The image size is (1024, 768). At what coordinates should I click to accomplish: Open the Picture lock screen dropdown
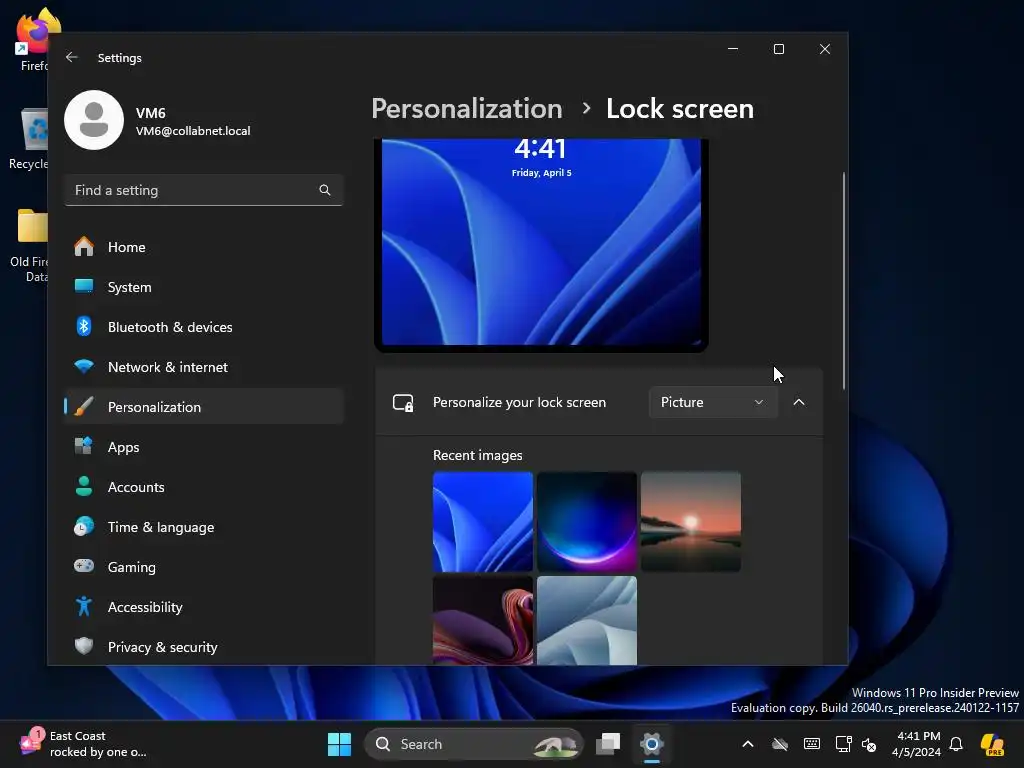pyautogui.click(x=713, y=402)
